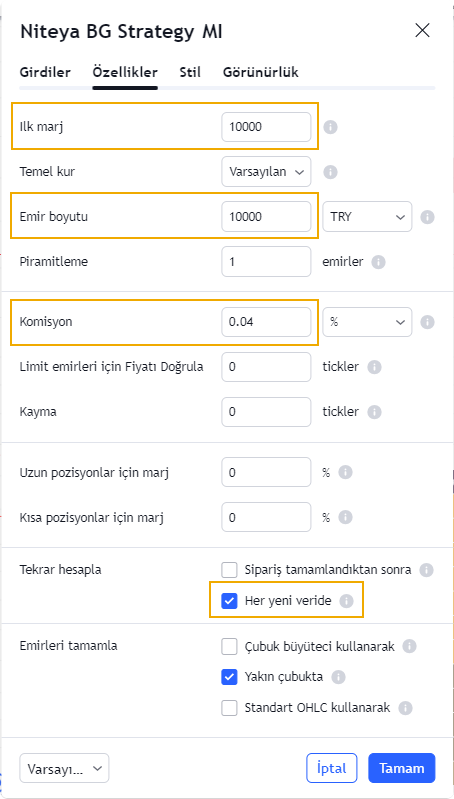Click into the Emir boyutu input field

[266, 217]
